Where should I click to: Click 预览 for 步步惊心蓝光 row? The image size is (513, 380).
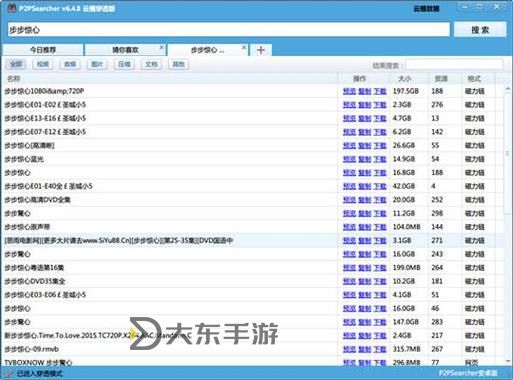pyautogui.click(x=349, y=159)
